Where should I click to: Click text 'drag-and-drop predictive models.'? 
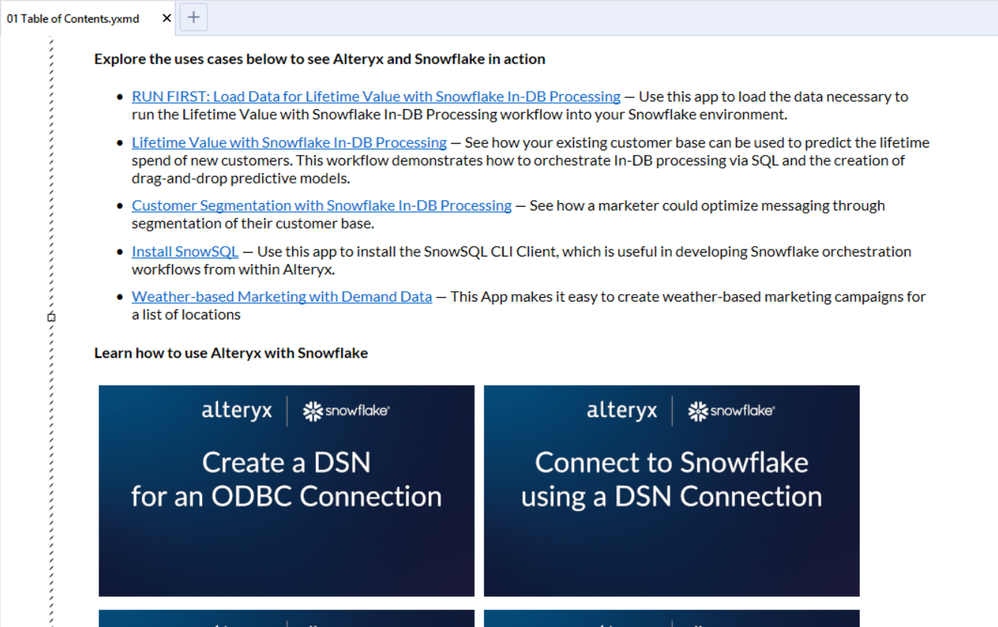click(241, 178)
